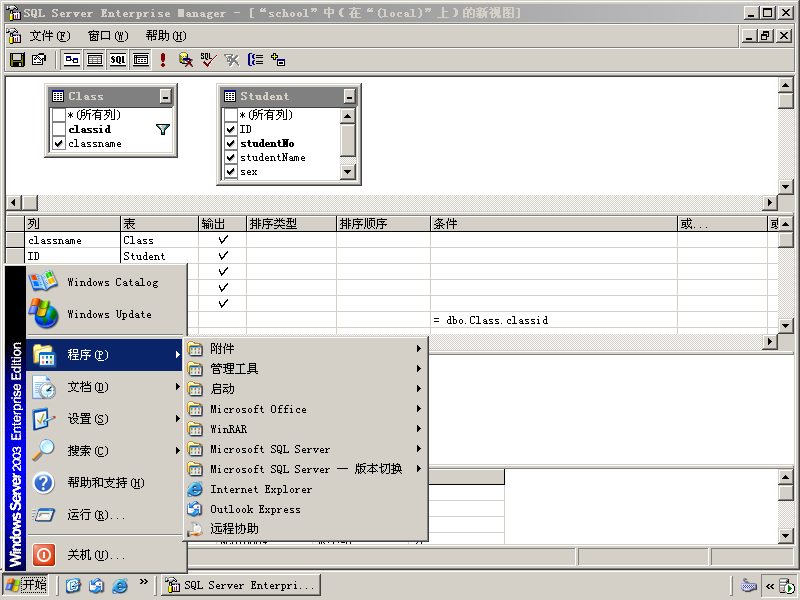The height and width of the screenshot is (600, 800).
Task: Toggle the diagram pane toolbar button
Action: point(72,60)
